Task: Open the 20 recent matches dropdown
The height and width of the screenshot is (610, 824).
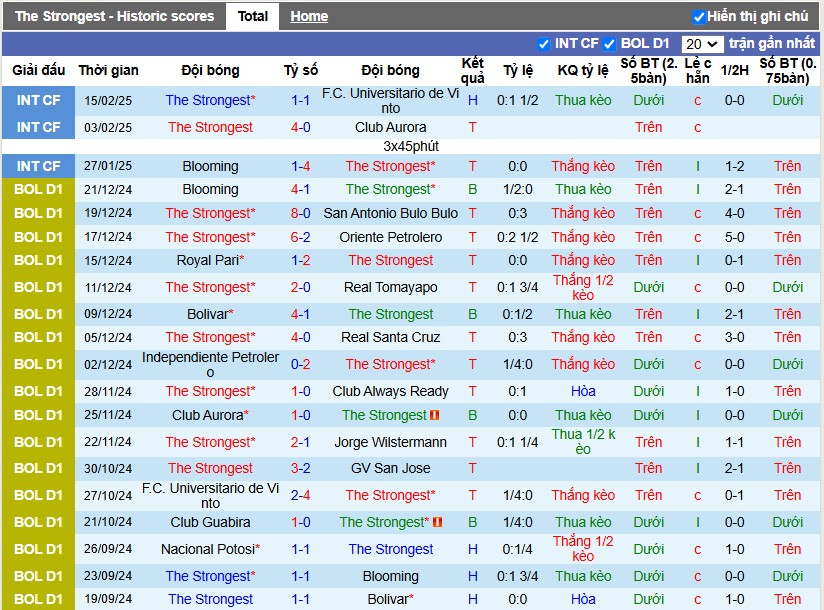Action: 702,44
